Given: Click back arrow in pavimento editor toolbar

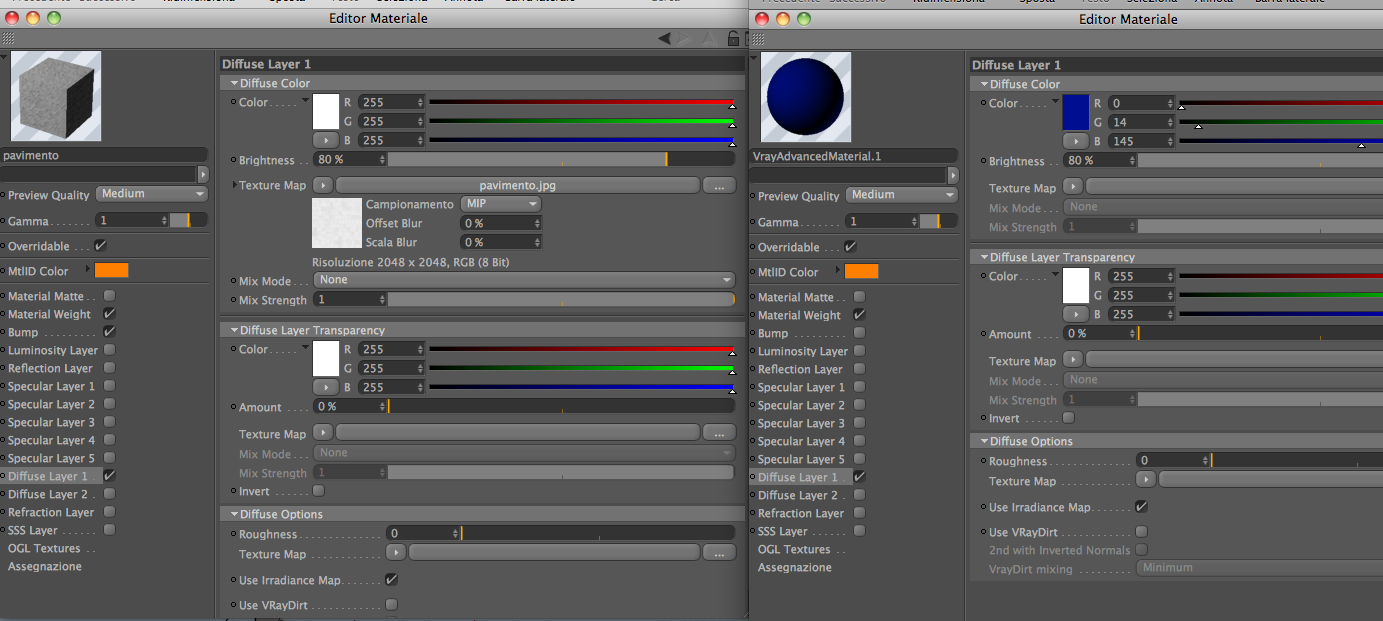Looking at the screenshot, I should coord(664,38).
